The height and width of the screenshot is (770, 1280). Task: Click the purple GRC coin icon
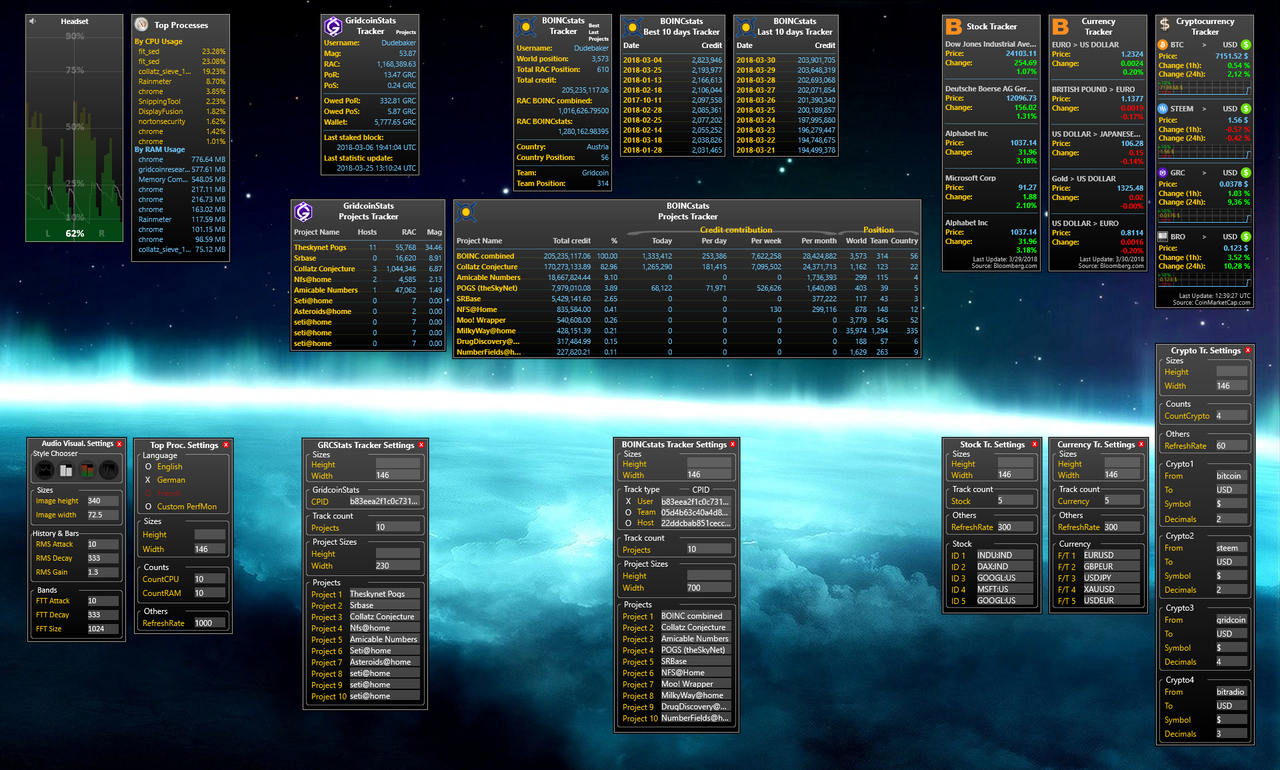click(1162, 172)
